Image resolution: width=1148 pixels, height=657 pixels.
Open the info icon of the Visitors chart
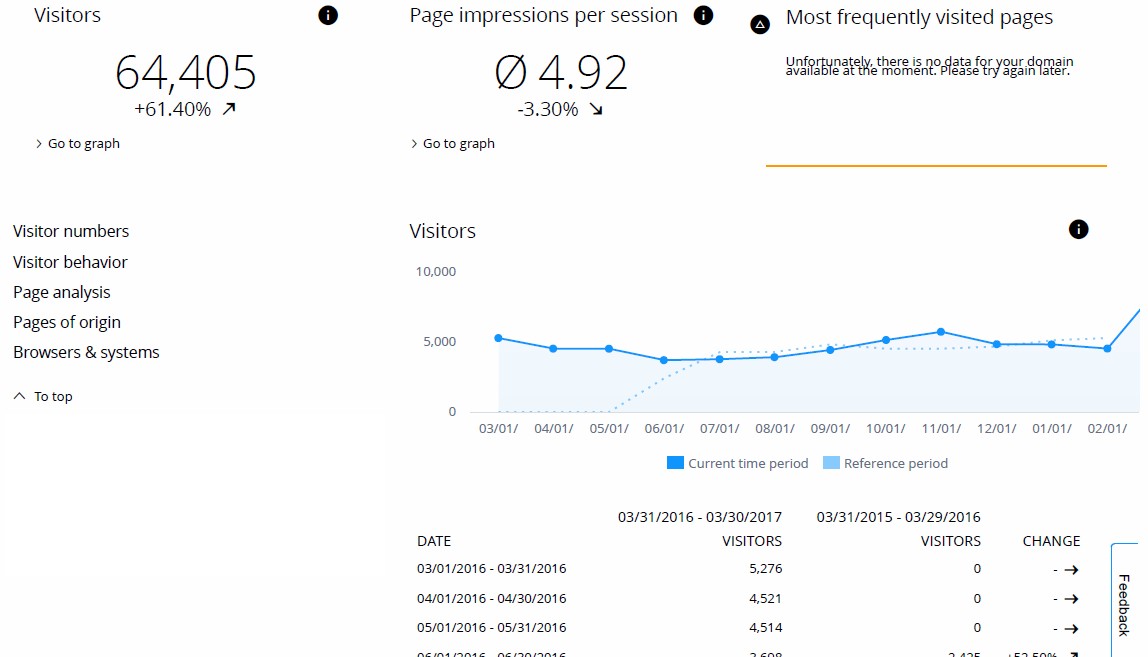(1078, 229)
